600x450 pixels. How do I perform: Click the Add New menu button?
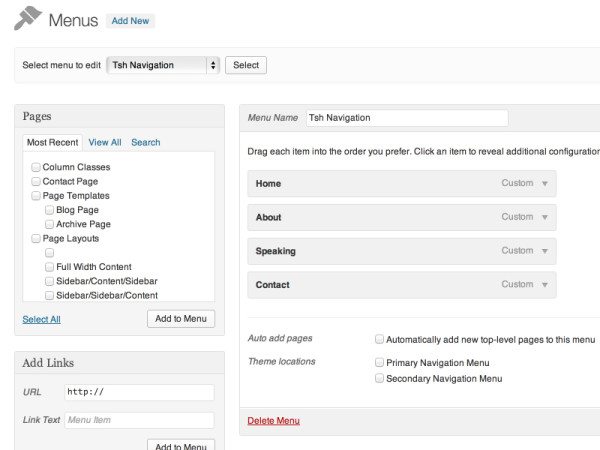[x=130, y=21]
